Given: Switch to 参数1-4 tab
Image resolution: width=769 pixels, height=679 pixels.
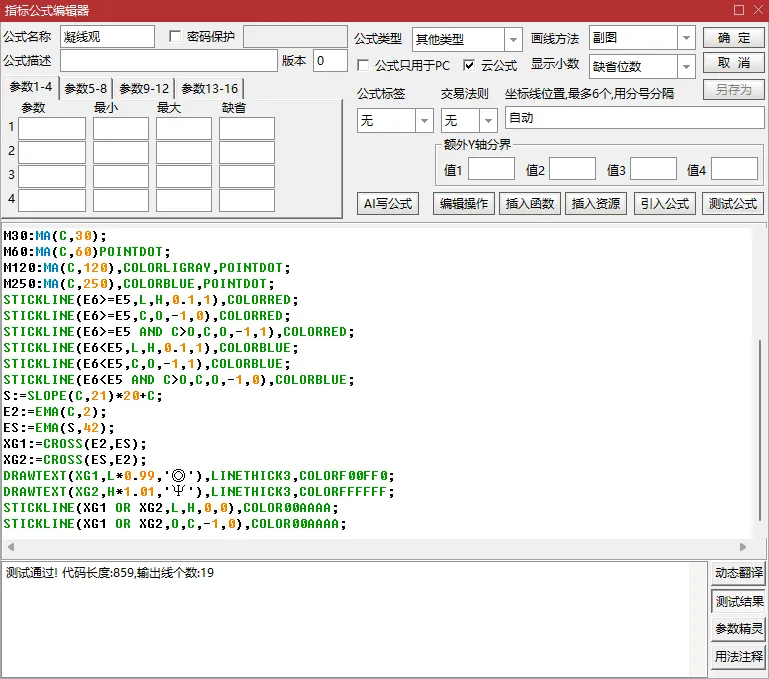Looking at the screenshot, I should pos(30,87).
